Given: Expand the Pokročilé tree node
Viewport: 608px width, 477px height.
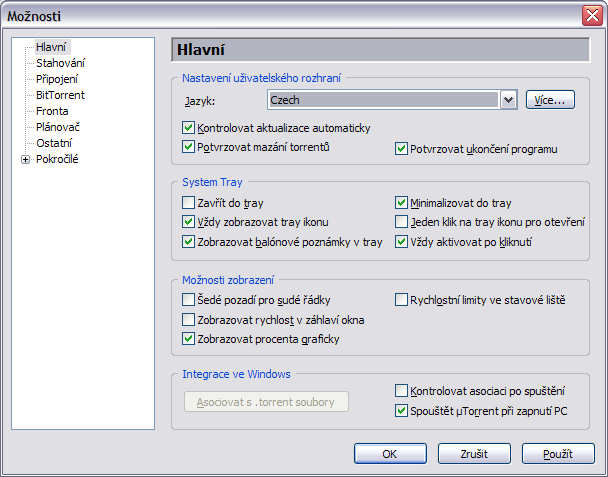Looking at the screenshot, I should click(x=25, y=159).
